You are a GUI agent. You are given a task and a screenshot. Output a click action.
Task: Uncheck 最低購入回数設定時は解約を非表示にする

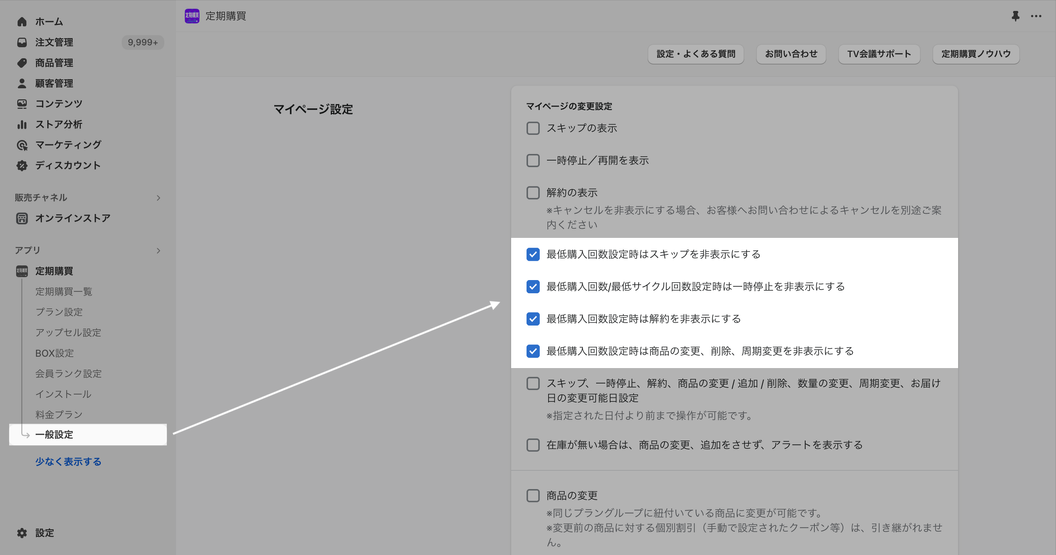pyautogui.click(x=533, y=319)
